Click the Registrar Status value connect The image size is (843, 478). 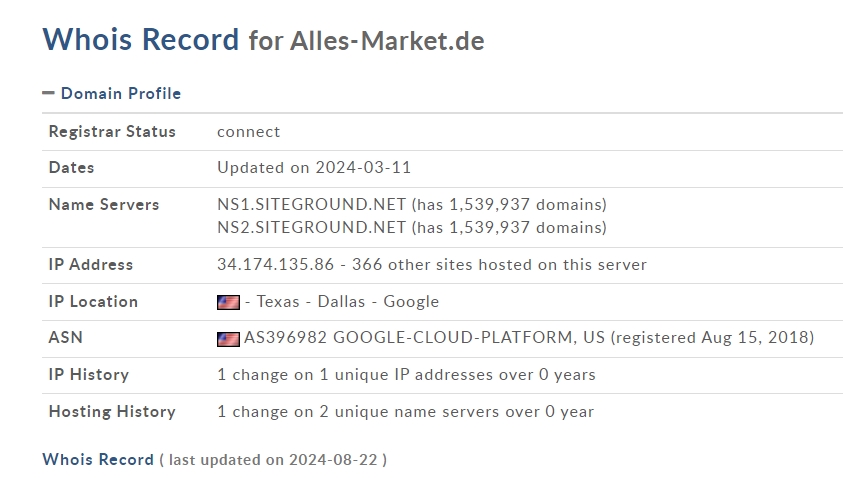pyautogui.click(x=248, y=131)
